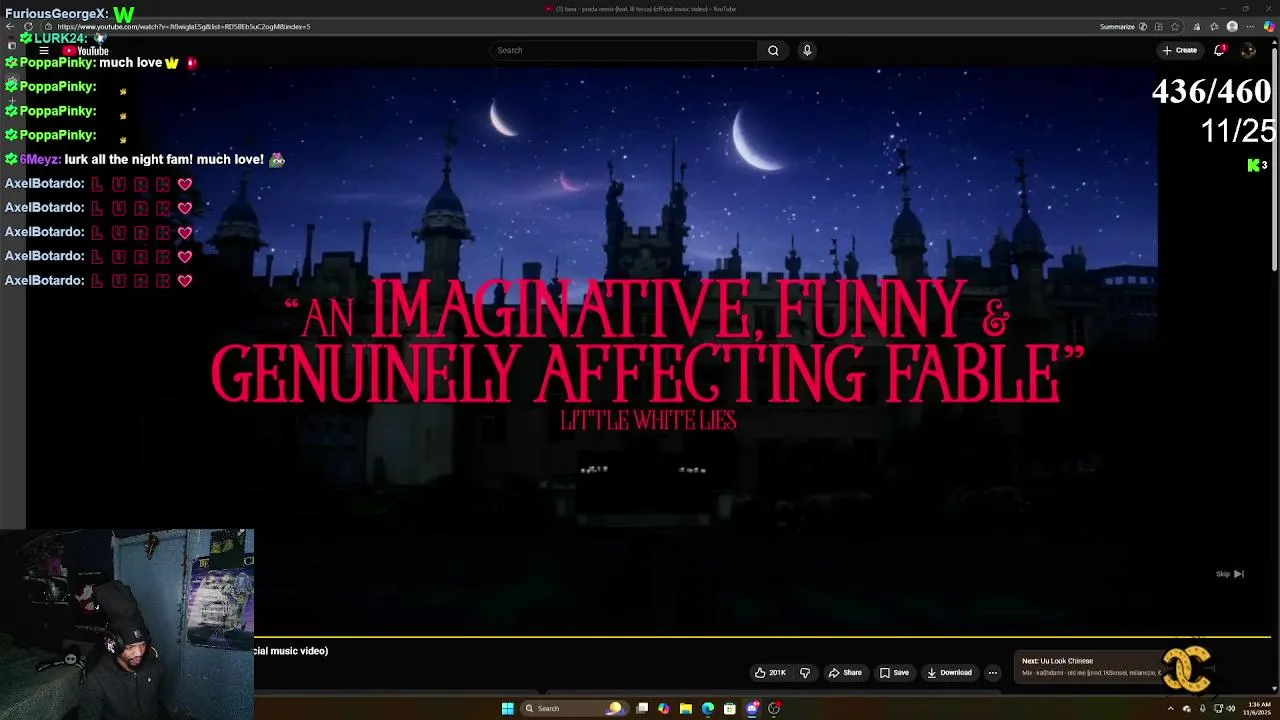
Task: Go to the YouTube home logo
Action: tap(85, 50)
